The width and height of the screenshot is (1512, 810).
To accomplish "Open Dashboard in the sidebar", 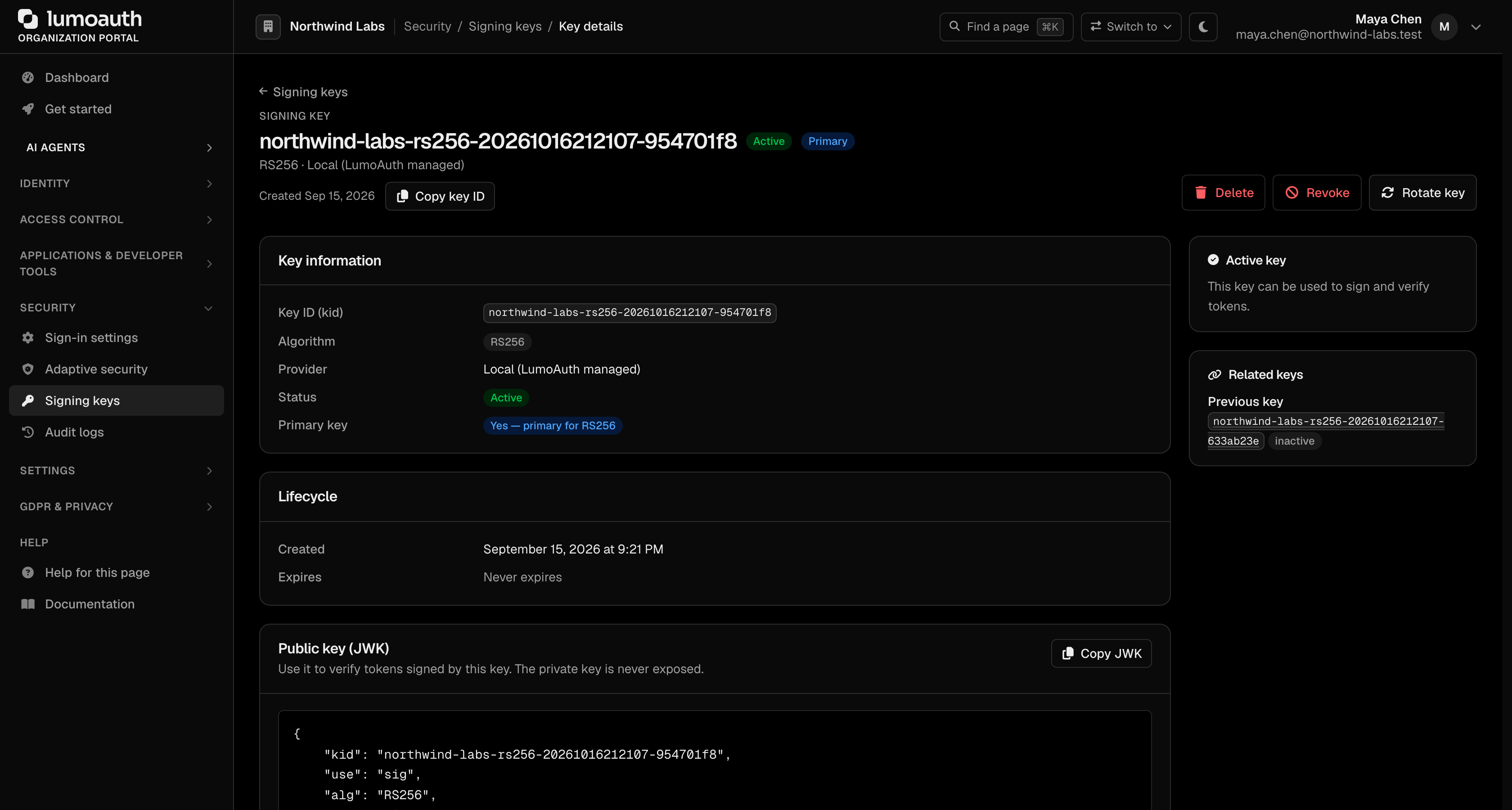I will (x=116, y=77).
